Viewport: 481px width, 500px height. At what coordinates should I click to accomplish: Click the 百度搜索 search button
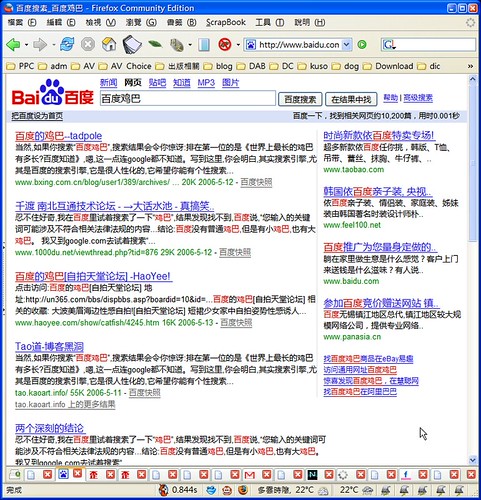tap(300, 99)
